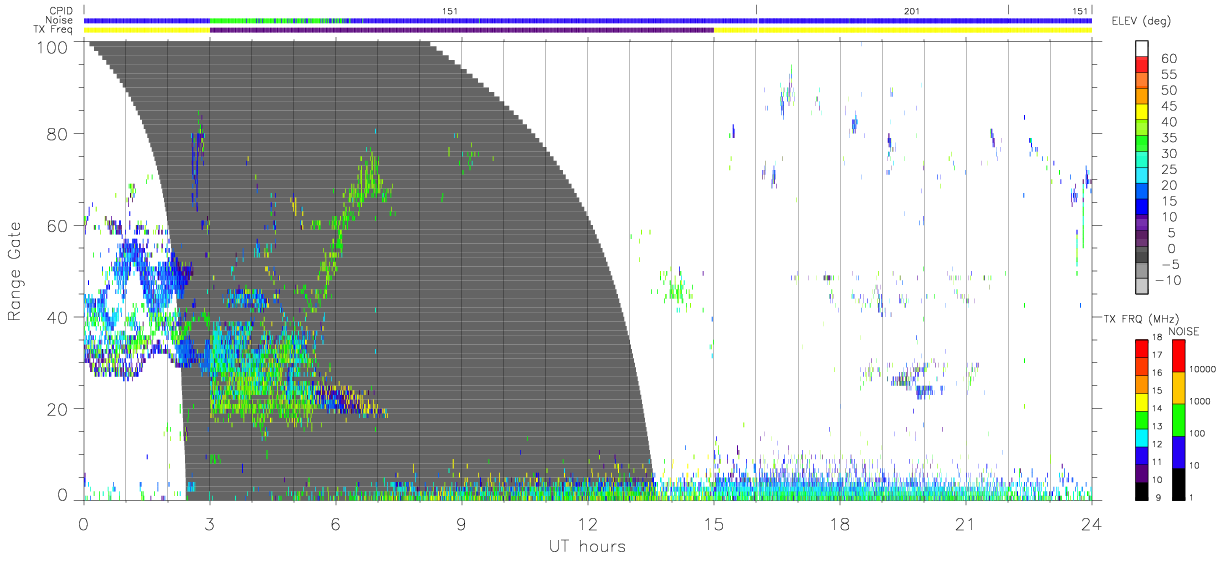Select the cyan segment of TX FRQ color bar
Image resolution: width=1228 pixels, height=567 pixels.
(1142, 439)
